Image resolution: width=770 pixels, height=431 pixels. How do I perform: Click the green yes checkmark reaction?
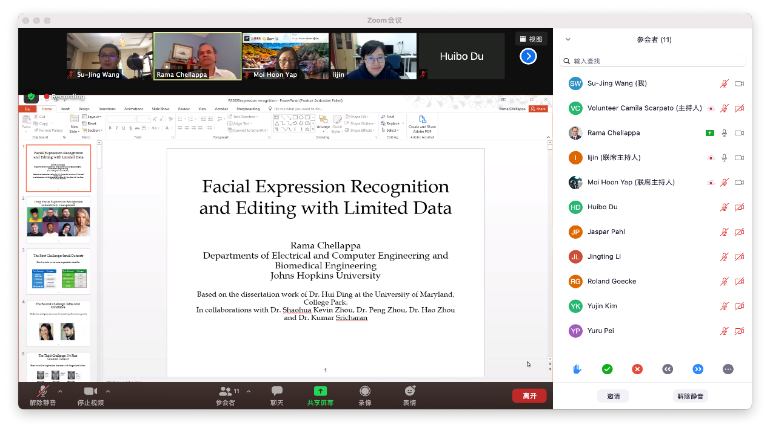coord(607,369)
